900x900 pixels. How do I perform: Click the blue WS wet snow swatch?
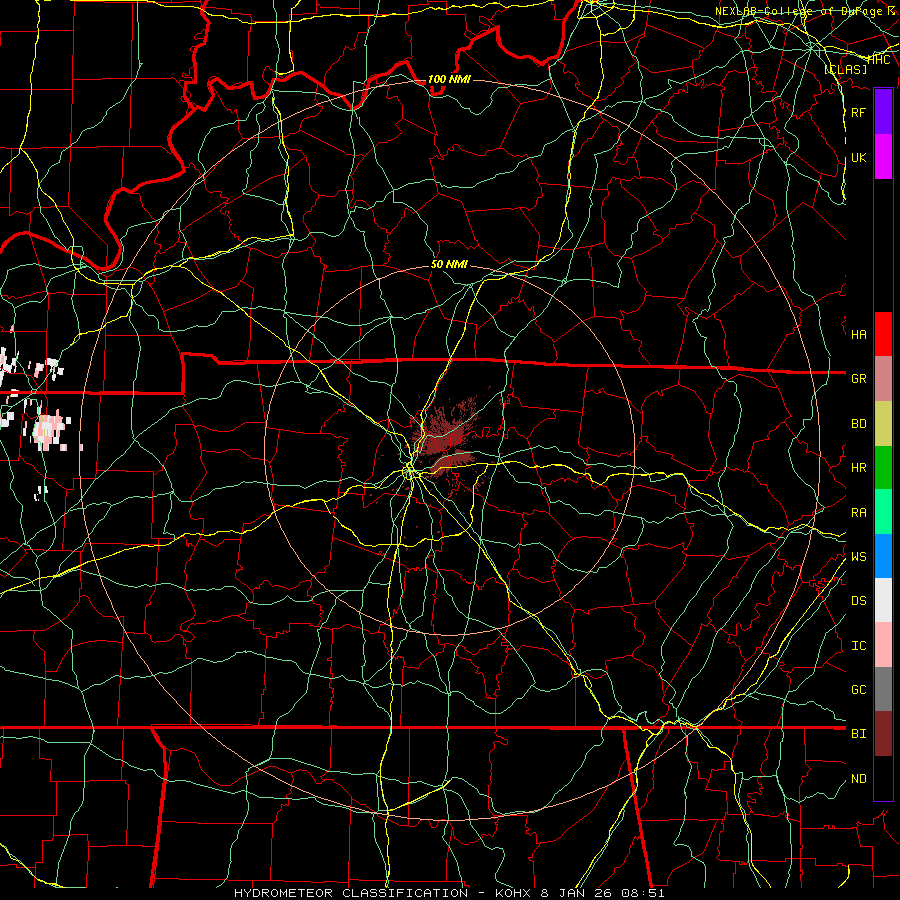pos(883,556)
